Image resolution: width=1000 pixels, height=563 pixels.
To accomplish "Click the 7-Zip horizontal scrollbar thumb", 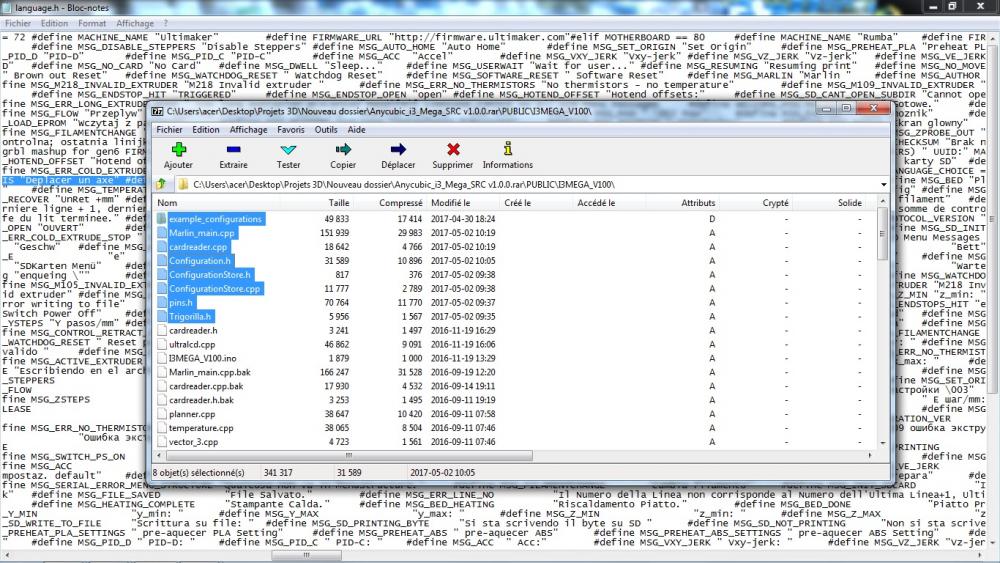I will click(349, 455).
